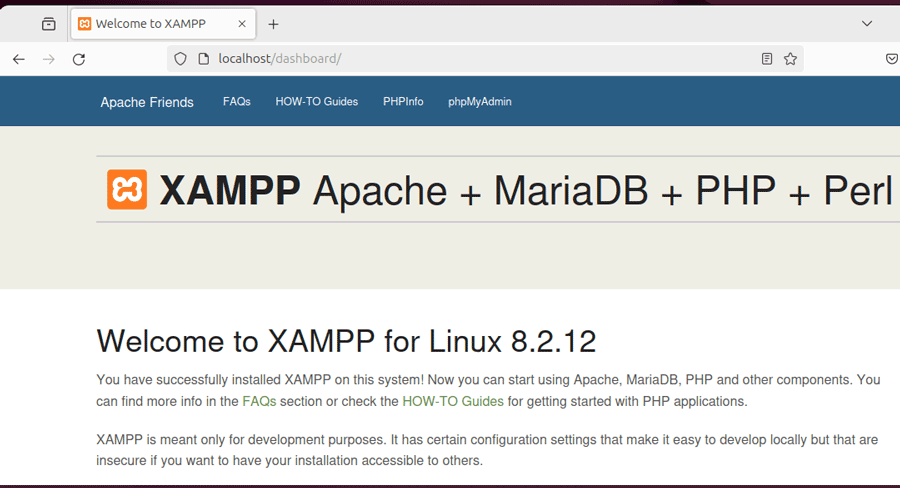Toggle reader view icon
900x488 pixels.
(767, 59)
